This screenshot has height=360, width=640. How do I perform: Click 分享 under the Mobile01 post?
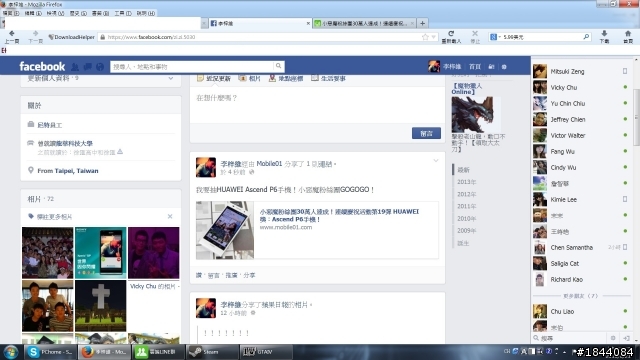249,275
